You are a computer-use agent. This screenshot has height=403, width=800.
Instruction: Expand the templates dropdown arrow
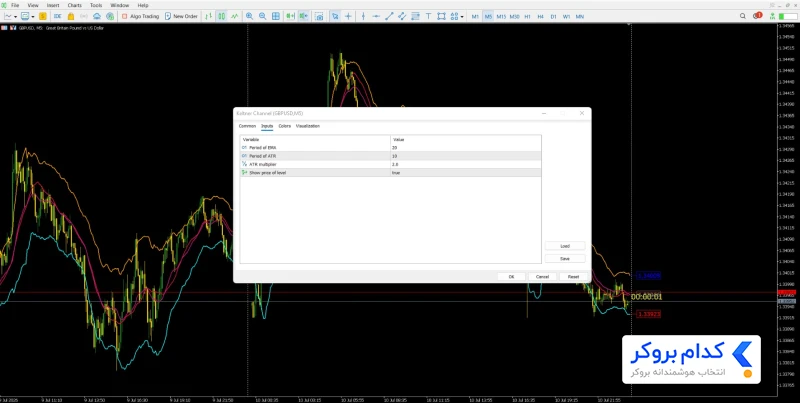point(32,16)
